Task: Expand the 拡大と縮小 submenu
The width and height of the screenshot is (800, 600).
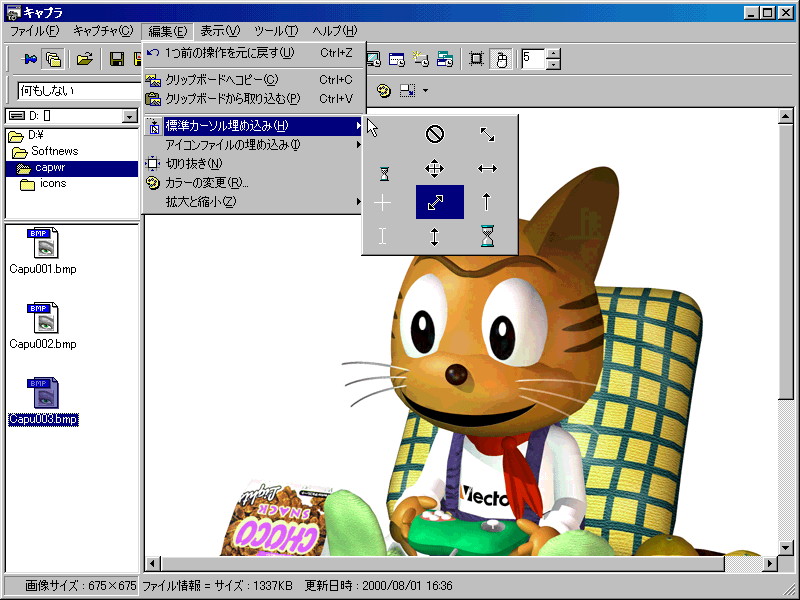Action: pyautogui.click(x=252, y=202)
